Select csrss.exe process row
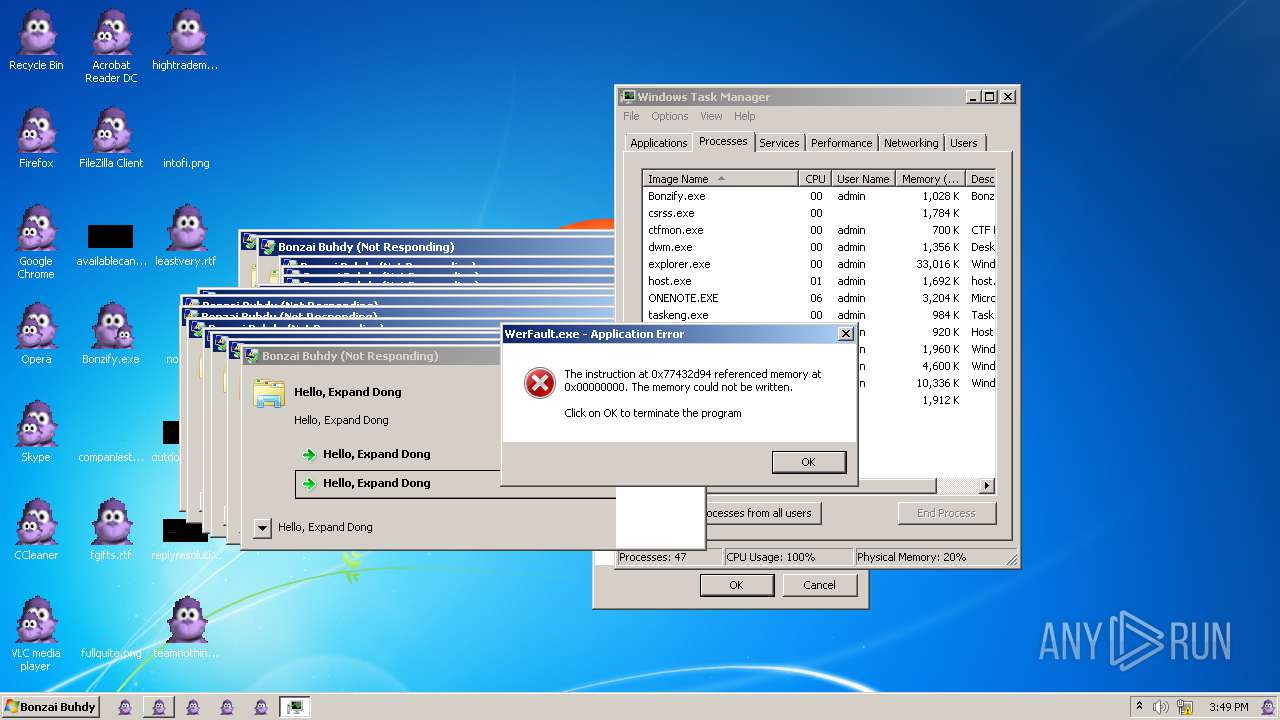This screenshot has height=720, width=1280. click(x=819, y=213)
